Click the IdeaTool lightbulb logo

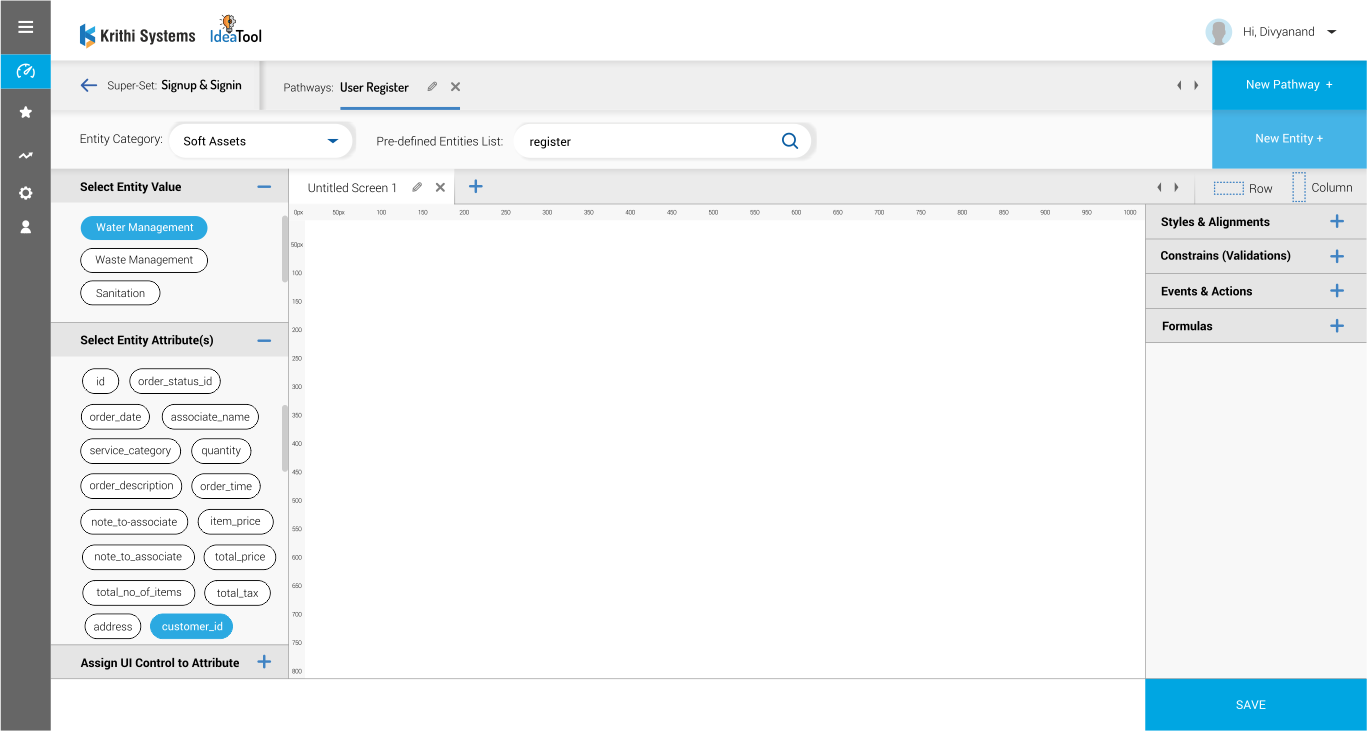tap(236, 30)
